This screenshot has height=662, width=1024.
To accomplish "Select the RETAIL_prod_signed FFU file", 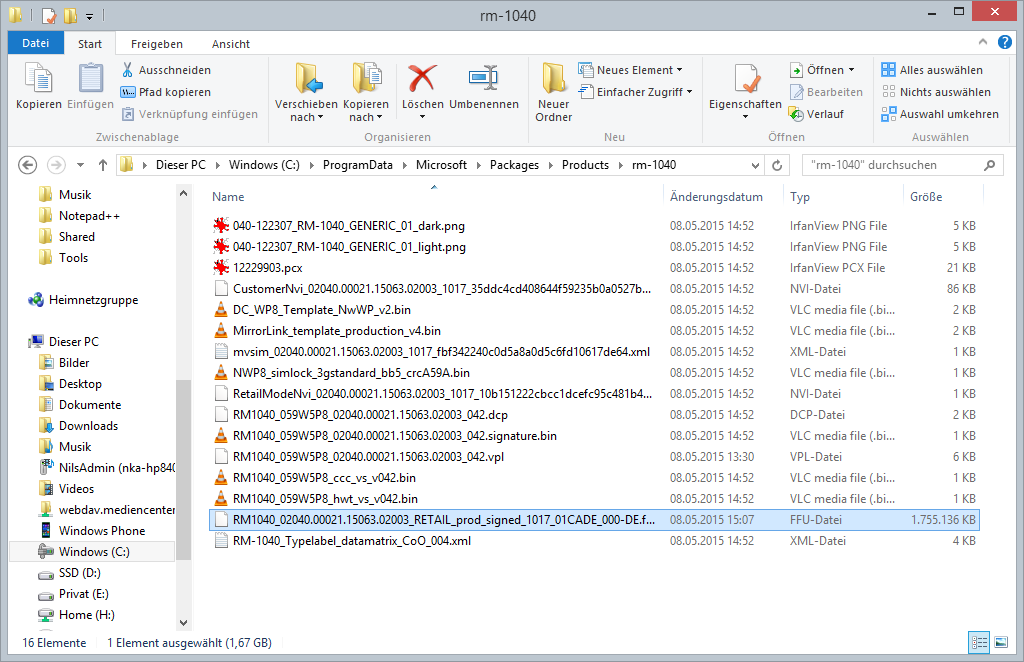I will point(594,520).
